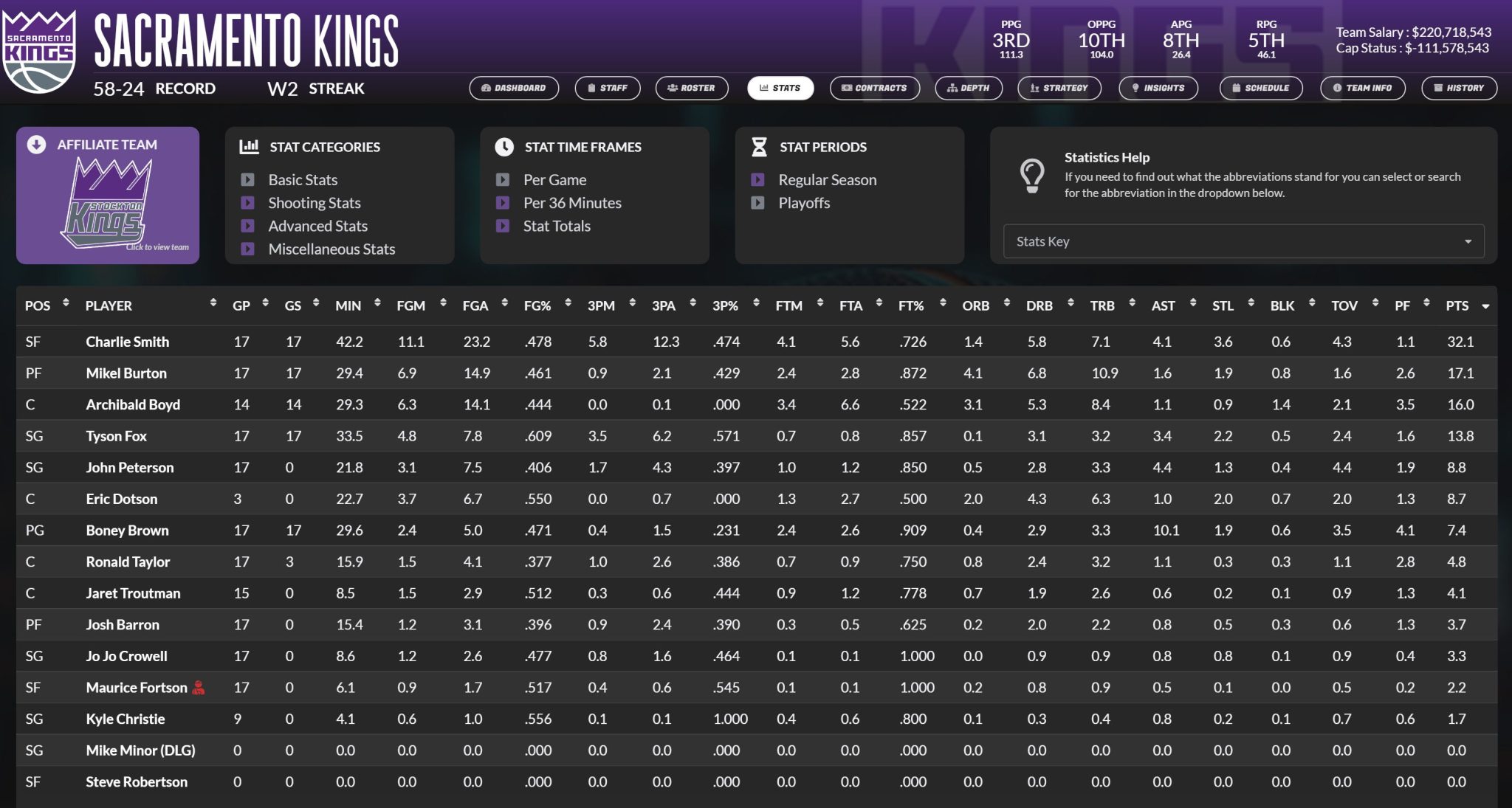Open Charlie Smith's player page

click(127, 342)
